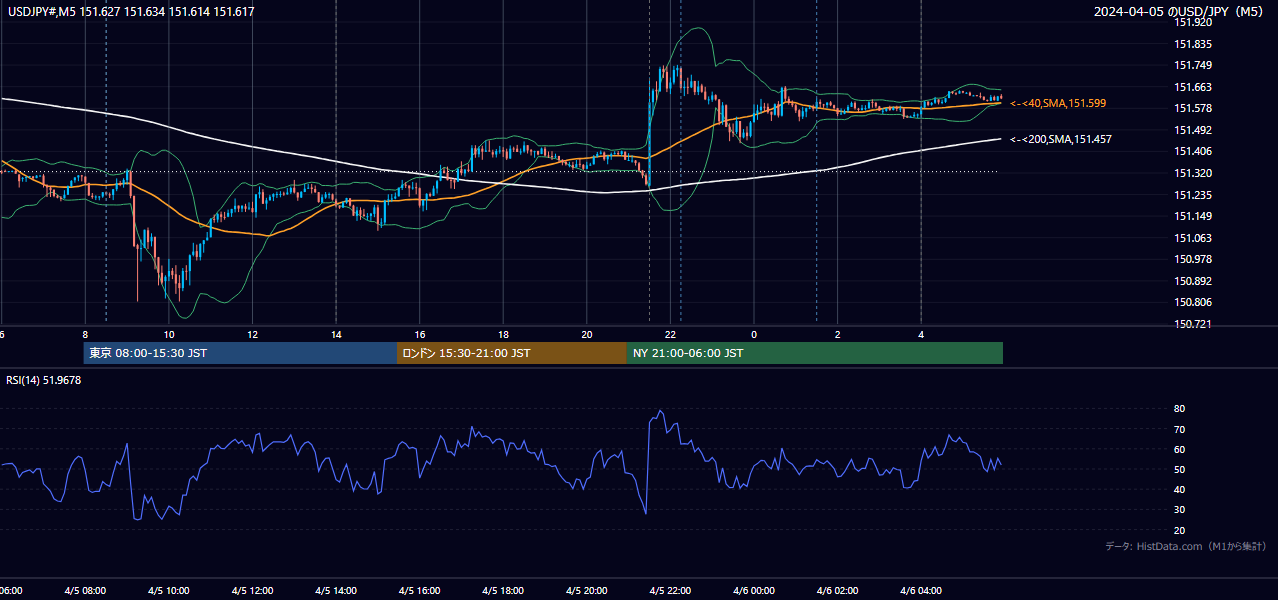Click hour label 18 below the price chart

point(503,334)
